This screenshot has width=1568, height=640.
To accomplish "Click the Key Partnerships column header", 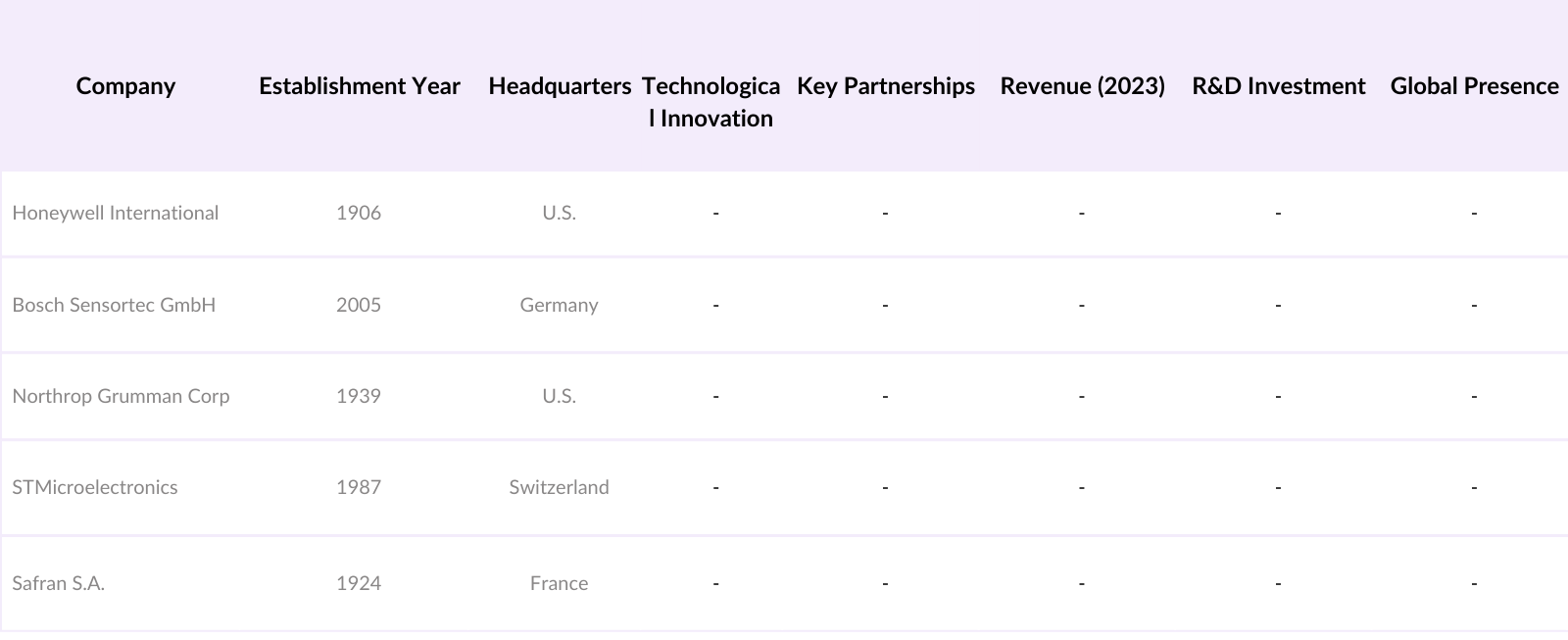I will click(885, 86).
